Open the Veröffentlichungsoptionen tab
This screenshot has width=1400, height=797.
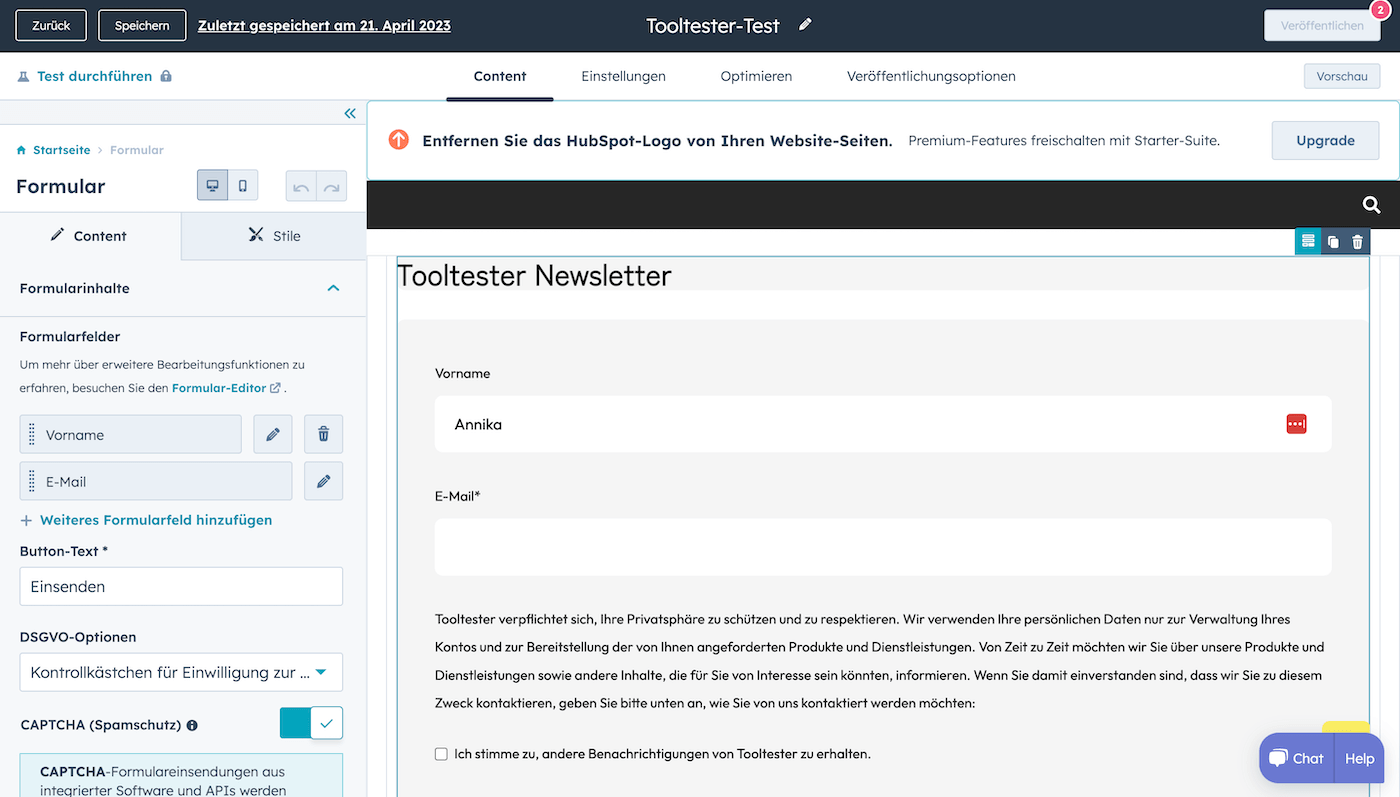931,76
